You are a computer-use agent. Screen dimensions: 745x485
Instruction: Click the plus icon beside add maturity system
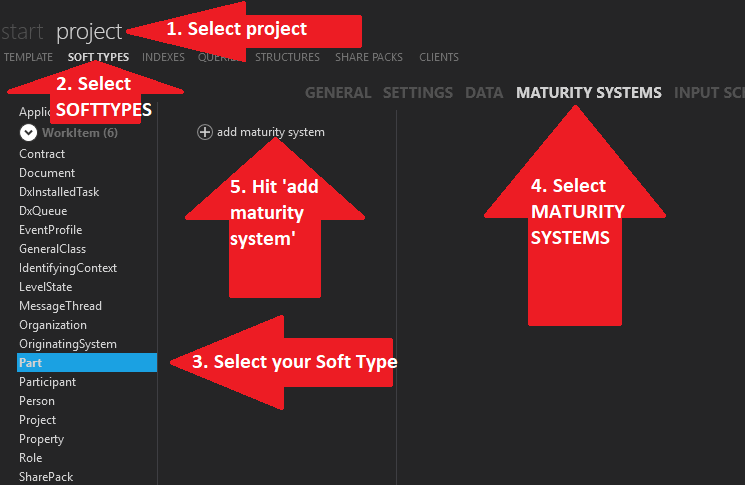[x=205, y=132]
